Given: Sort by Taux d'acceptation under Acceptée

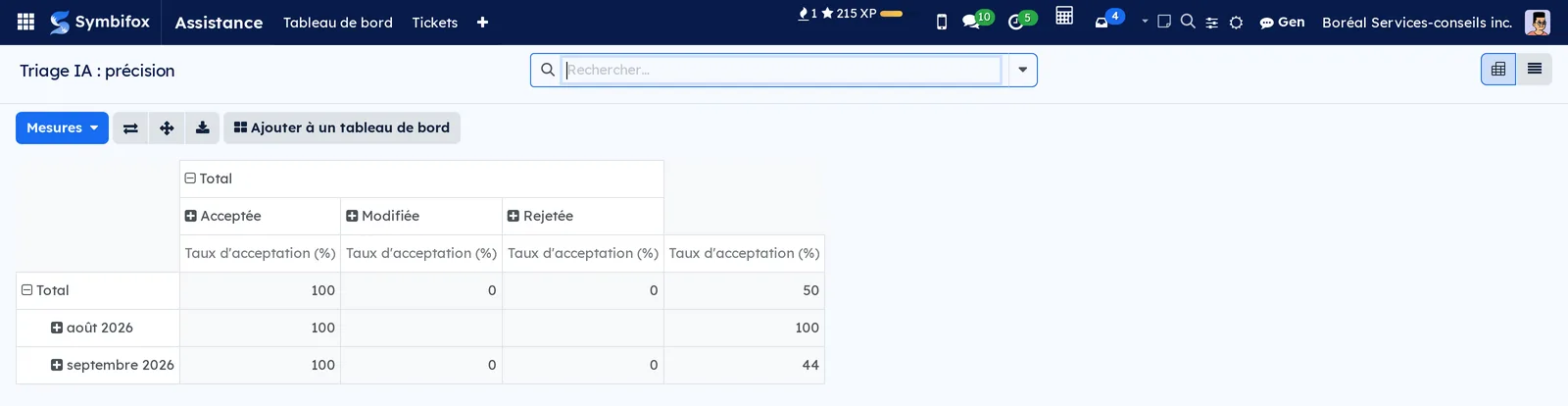Looking at the screenshot, I should (x=260, y=253).
